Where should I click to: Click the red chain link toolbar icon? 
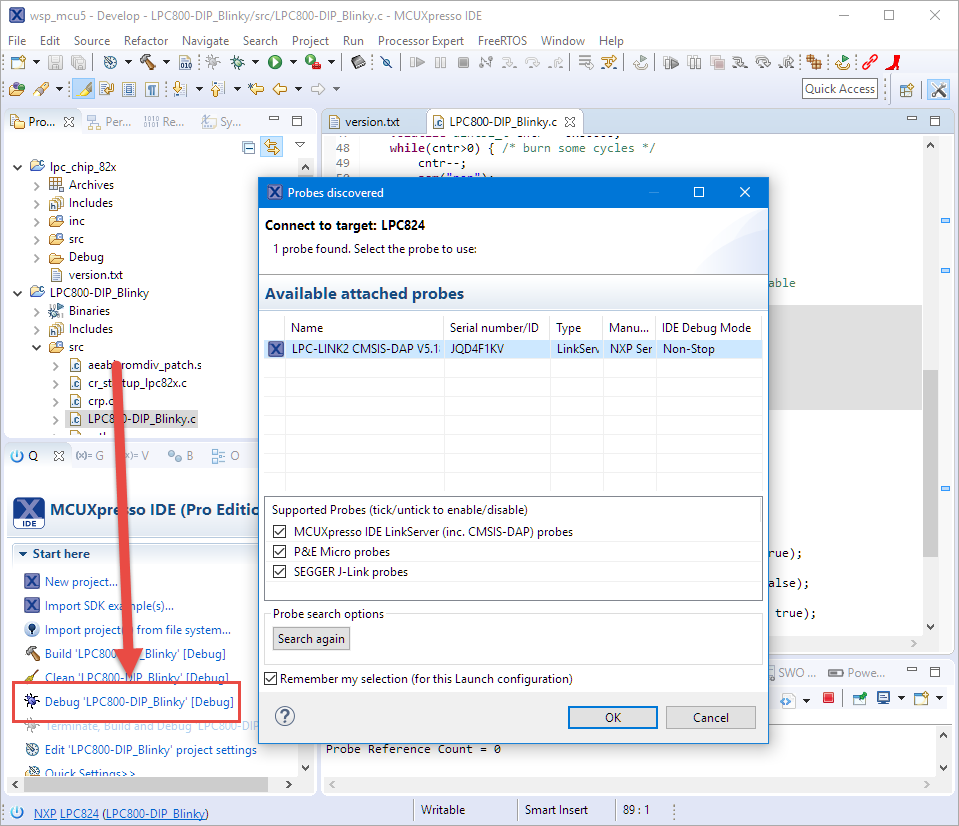click(x=870, y=62)
